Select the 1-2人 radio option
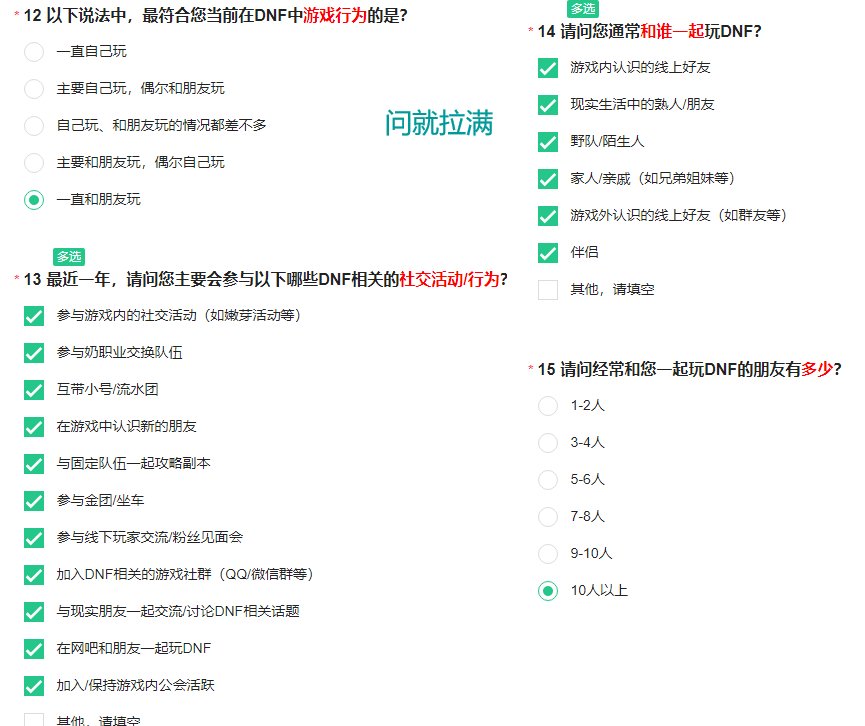The height and width of the screenshot is (726, 865). (548, 406)
